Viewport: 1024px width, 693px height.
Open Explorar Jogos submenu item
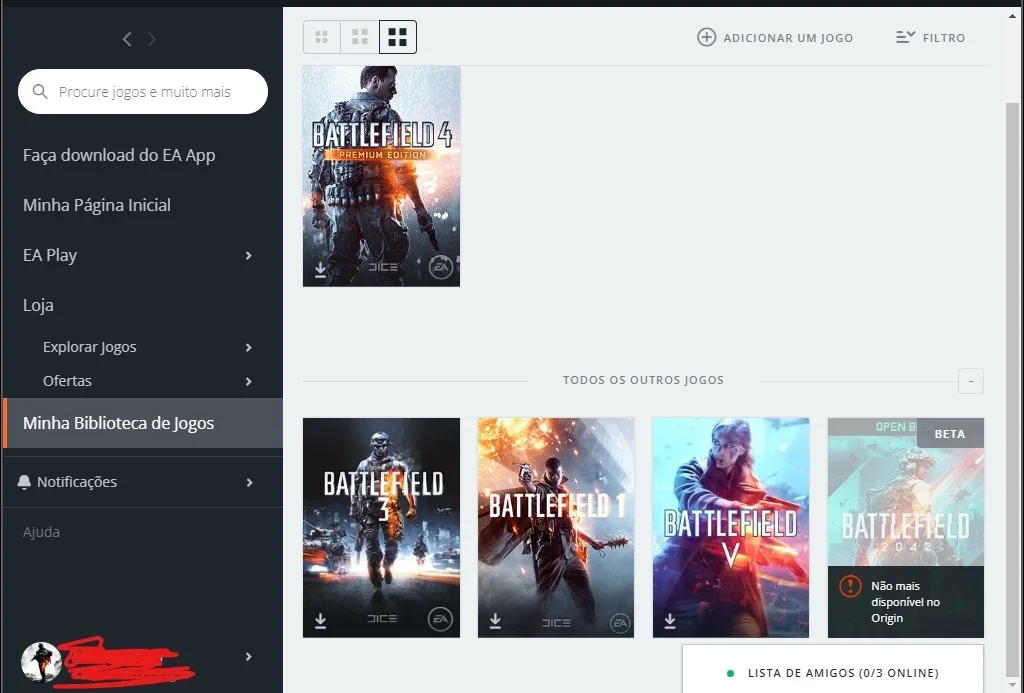point(89,347)
